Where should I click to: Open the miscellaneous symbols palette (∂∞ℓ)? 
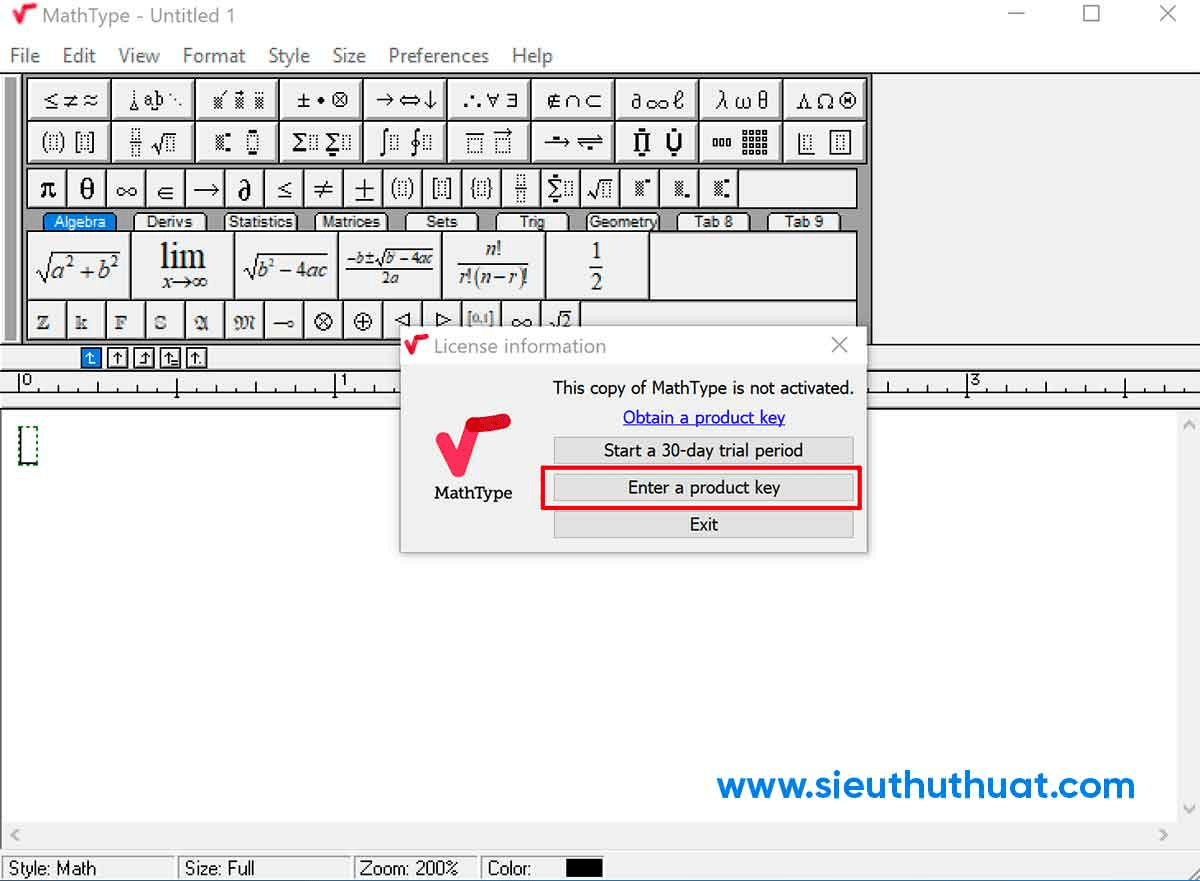(x=657, y=100)
